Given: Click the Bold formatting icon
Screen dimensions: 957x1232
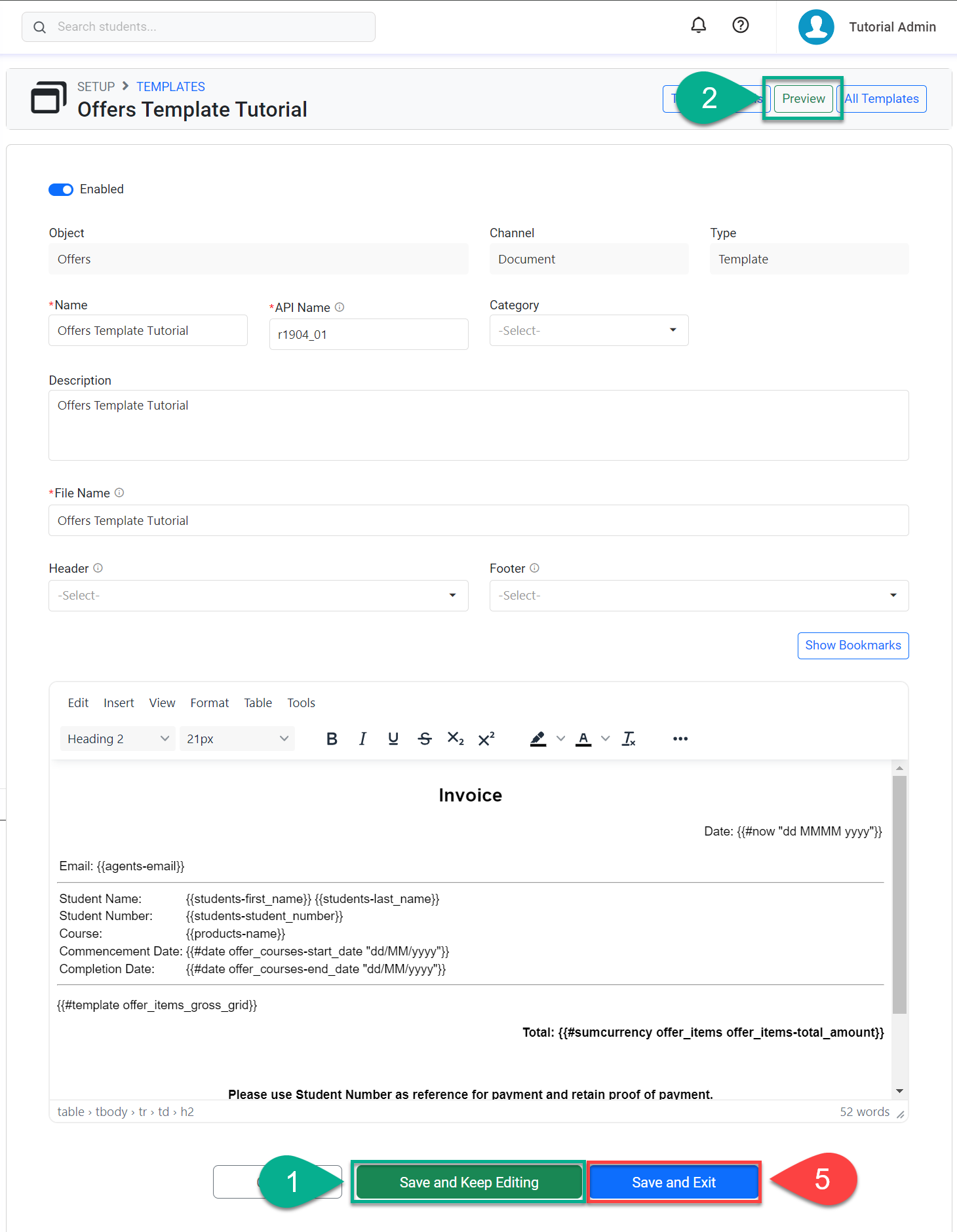Looking at the screenshot, I should point(332,739).
